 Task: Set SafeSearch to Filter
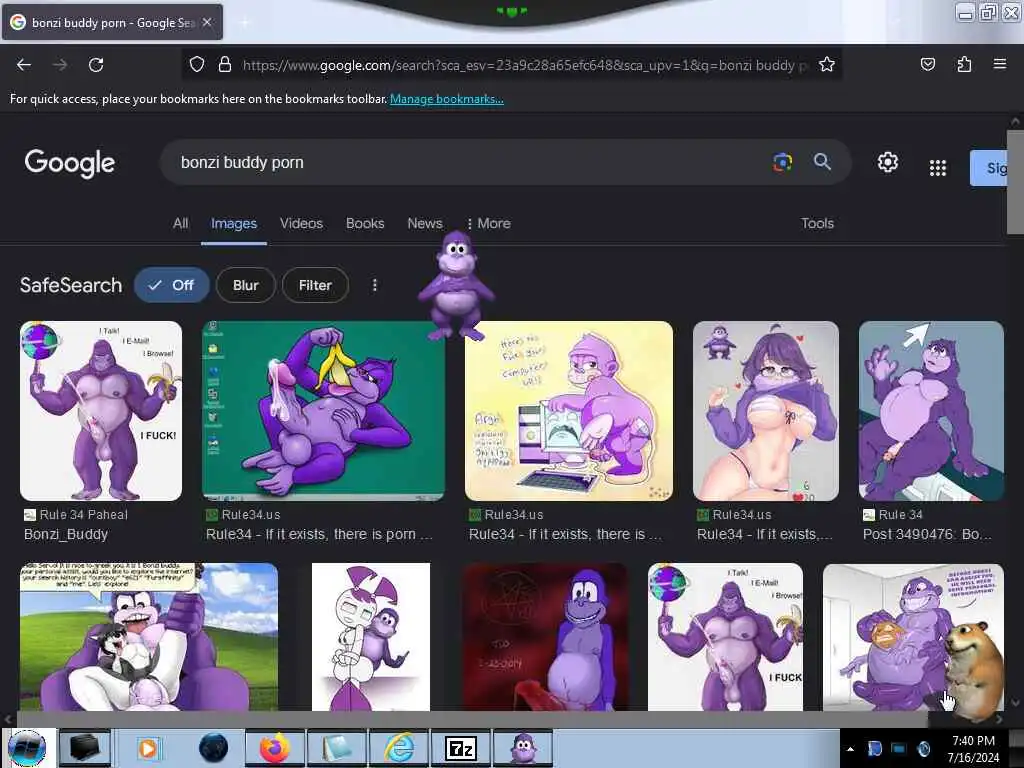[315, 285]
